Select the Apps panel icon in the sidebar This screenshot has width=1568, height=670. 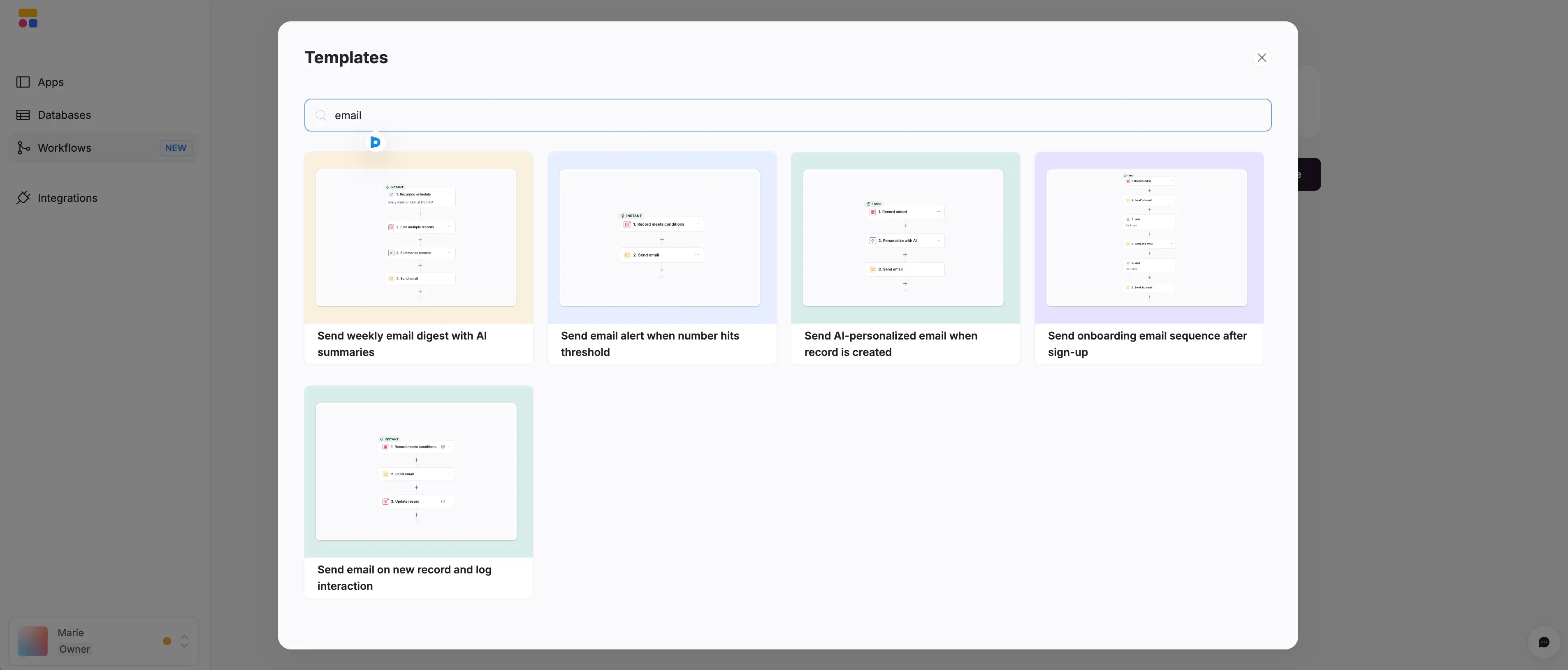(x=23, y=82)
